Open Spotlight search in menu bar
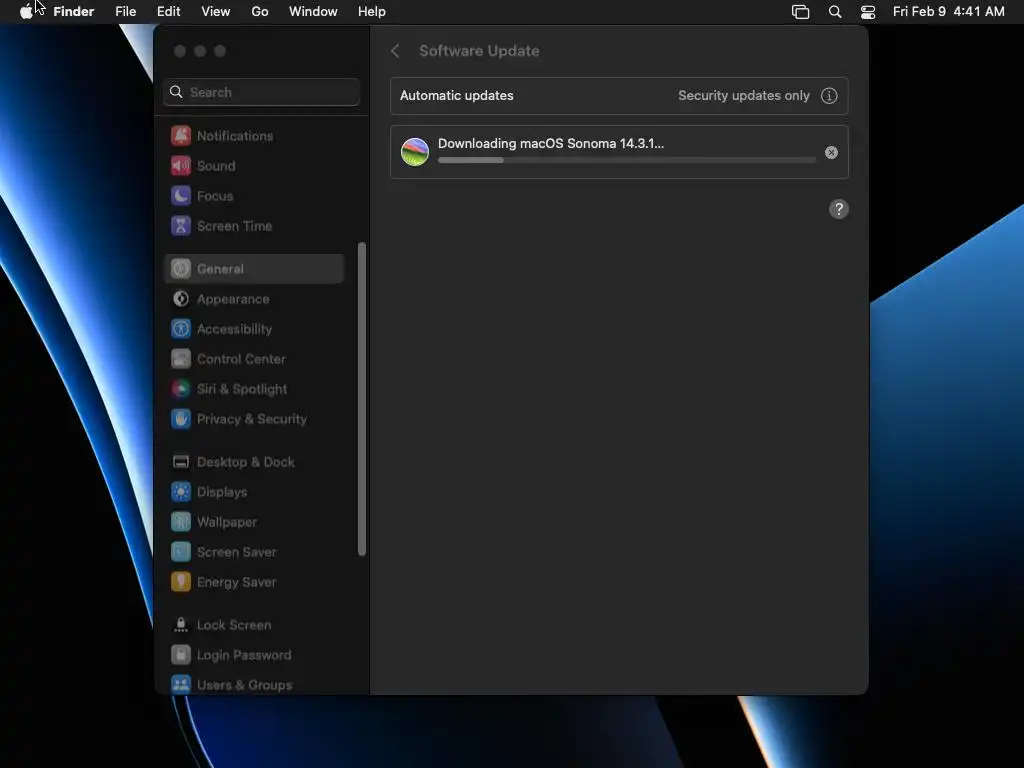The image size is (1024, 768). [835, 12]
